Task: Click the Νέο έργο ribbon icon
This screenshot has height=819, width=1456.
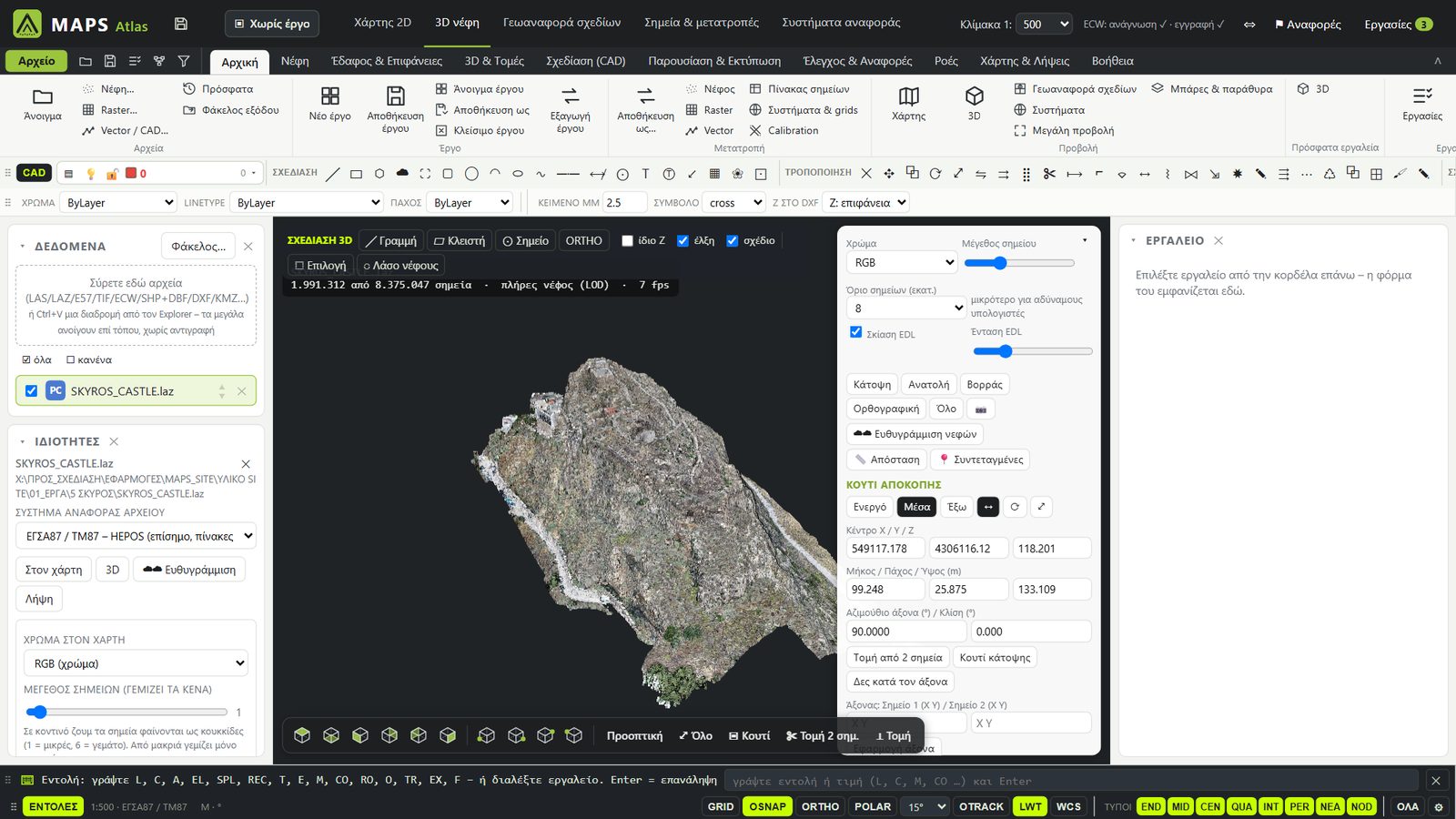Action: pyautogui.click(x=330, y=104)
